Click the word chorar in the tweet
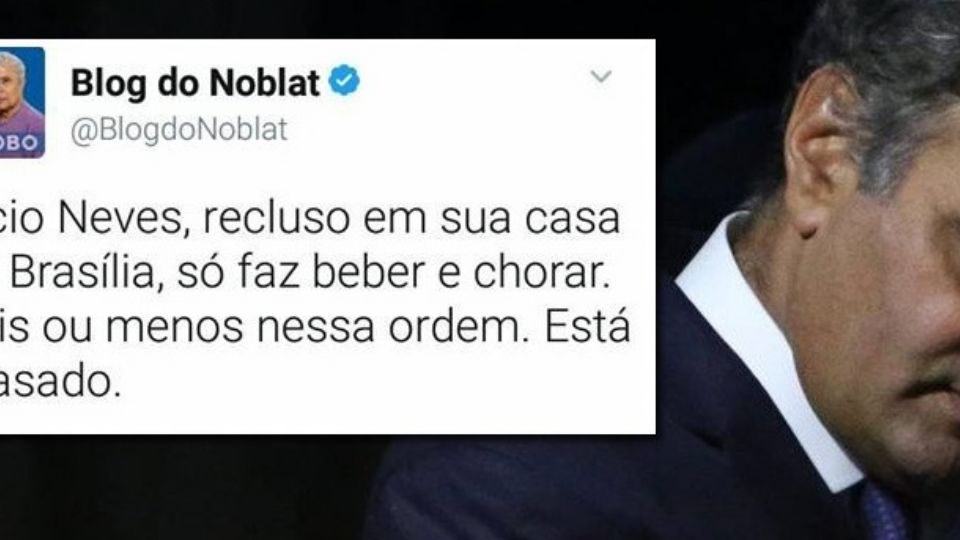Viewport: 960px width, 540px height. coord(541,272)
